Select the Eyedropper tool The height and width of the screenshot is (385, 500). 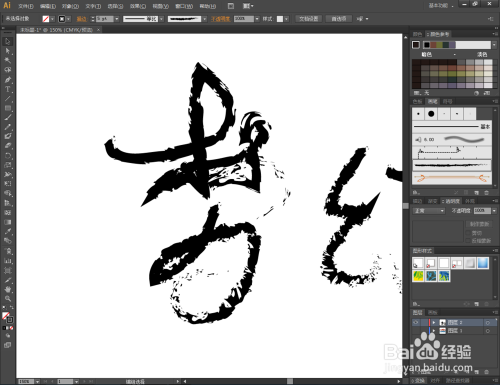8,231
